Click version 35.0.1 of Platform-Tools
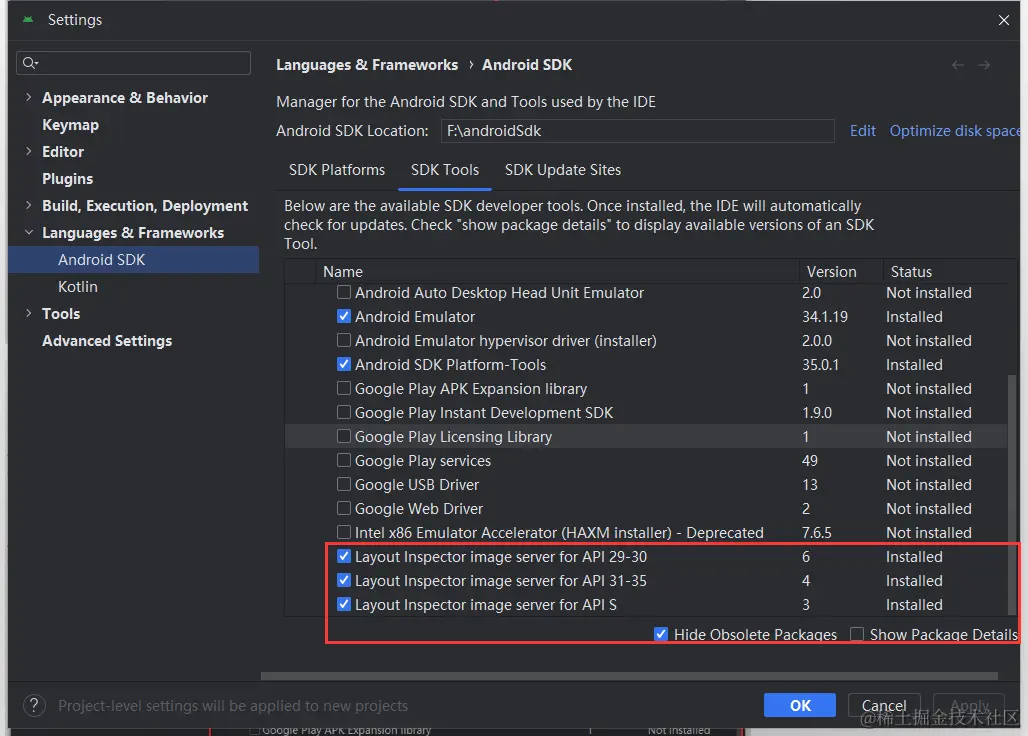Screen dimensions: 1028x736 pyautogui.click(x=820, y=364)
